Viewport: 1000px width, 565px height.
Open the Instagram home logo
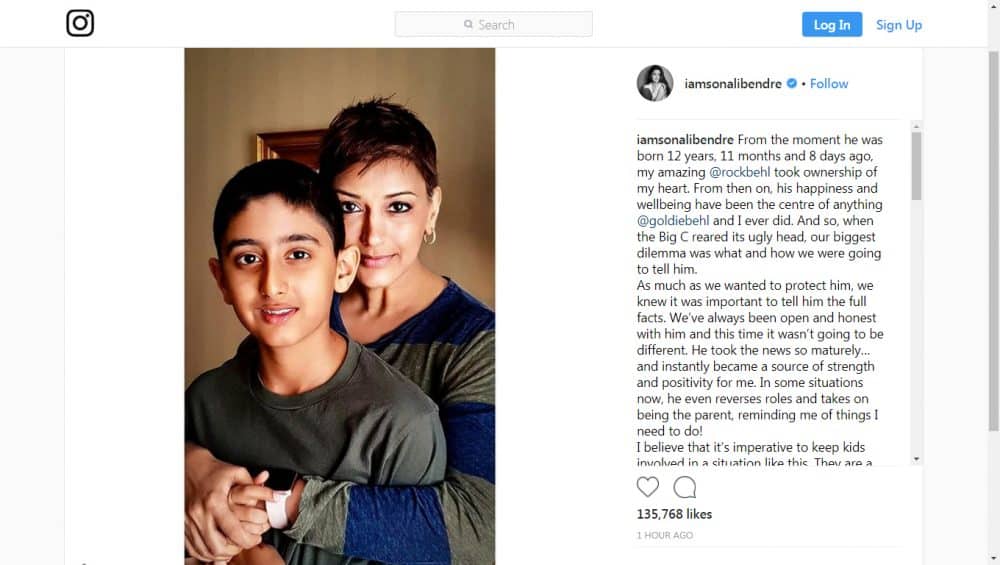pos(80,23)
